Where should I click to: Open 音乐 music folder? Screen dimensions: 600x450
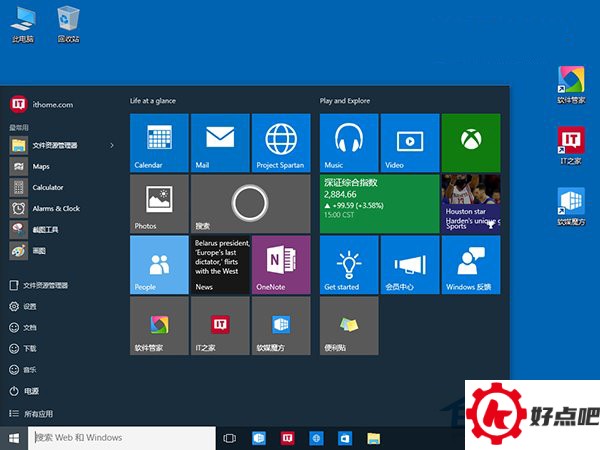click(x=23, y=370)
